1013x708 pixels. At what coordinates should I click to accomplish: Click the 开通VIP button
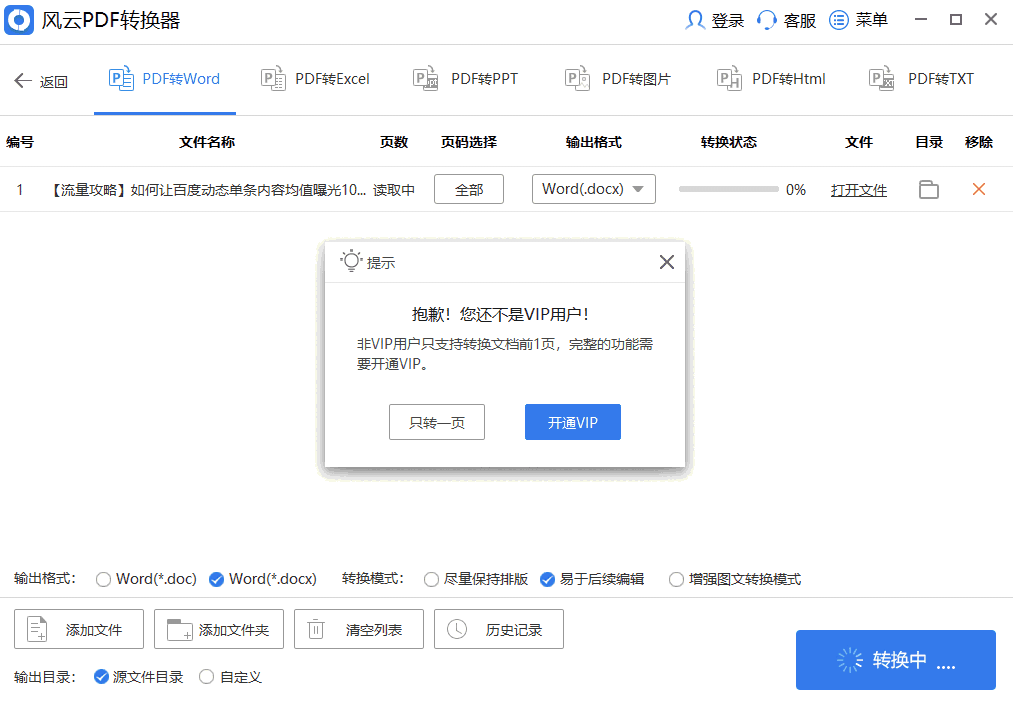[x=573, y=422]
